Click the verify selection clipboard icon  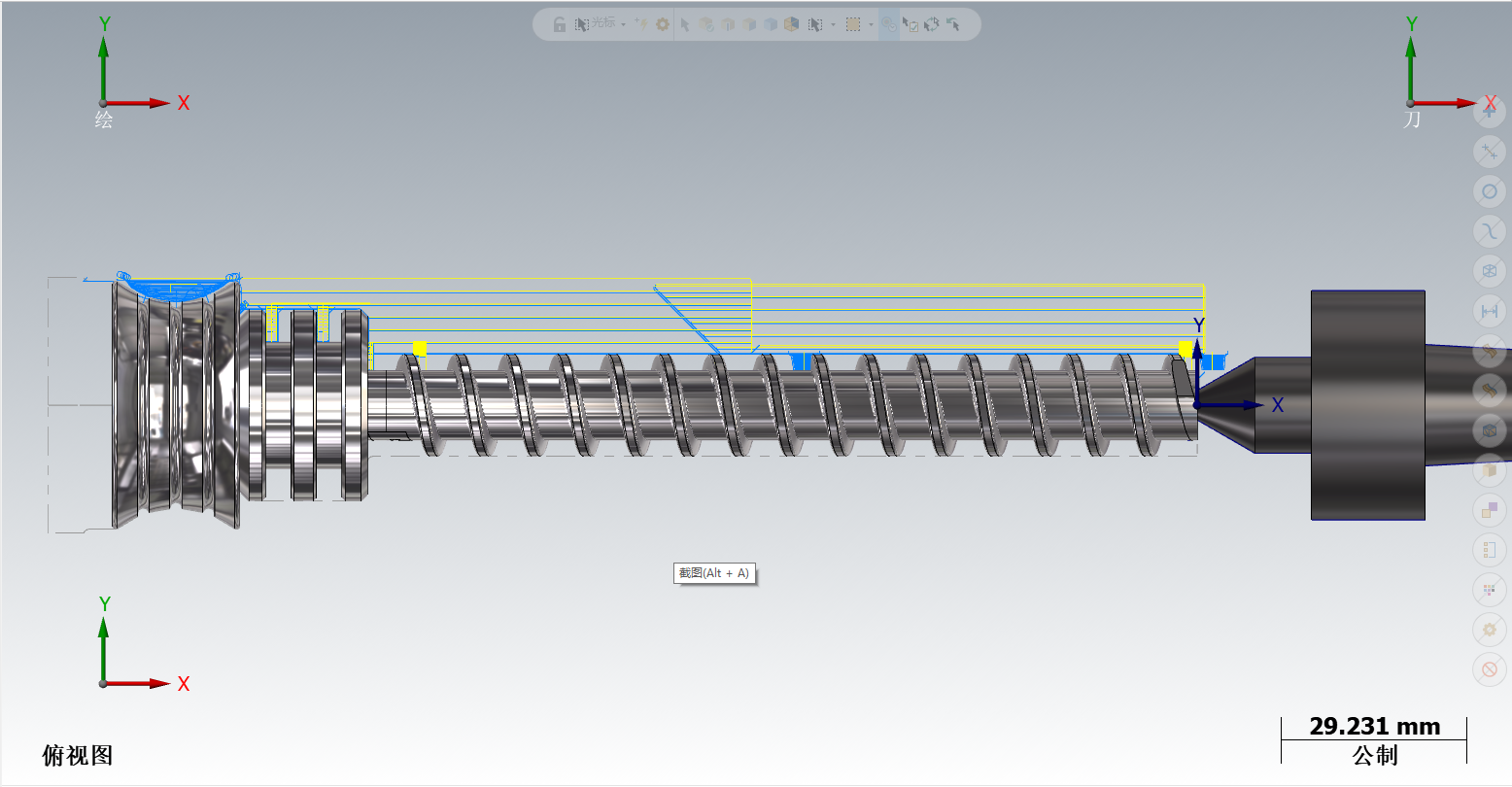pyautogui.click(x=911, y=24)
